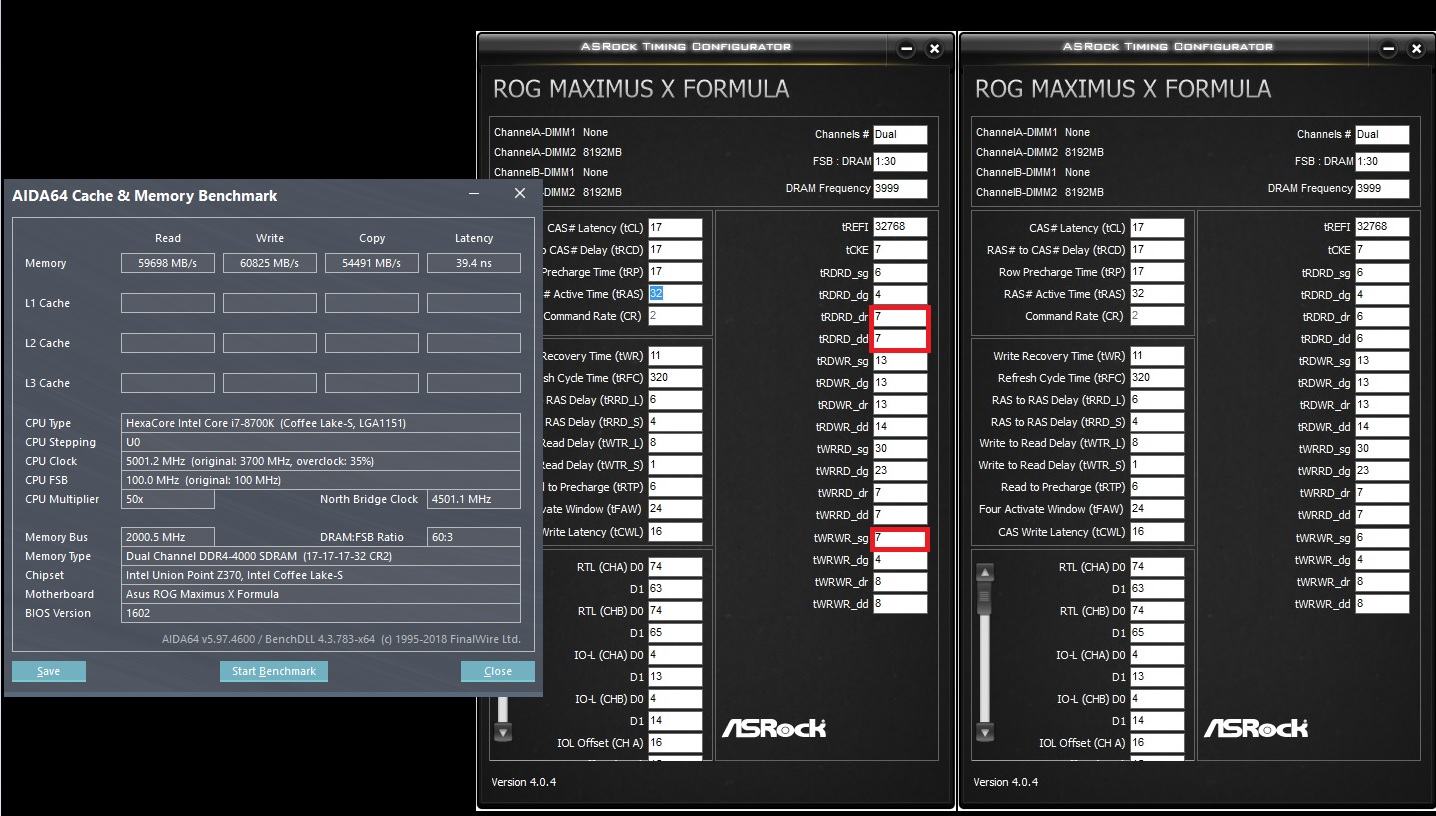Click DRAM Frequency field in right Configurator

pos(1382,188)
